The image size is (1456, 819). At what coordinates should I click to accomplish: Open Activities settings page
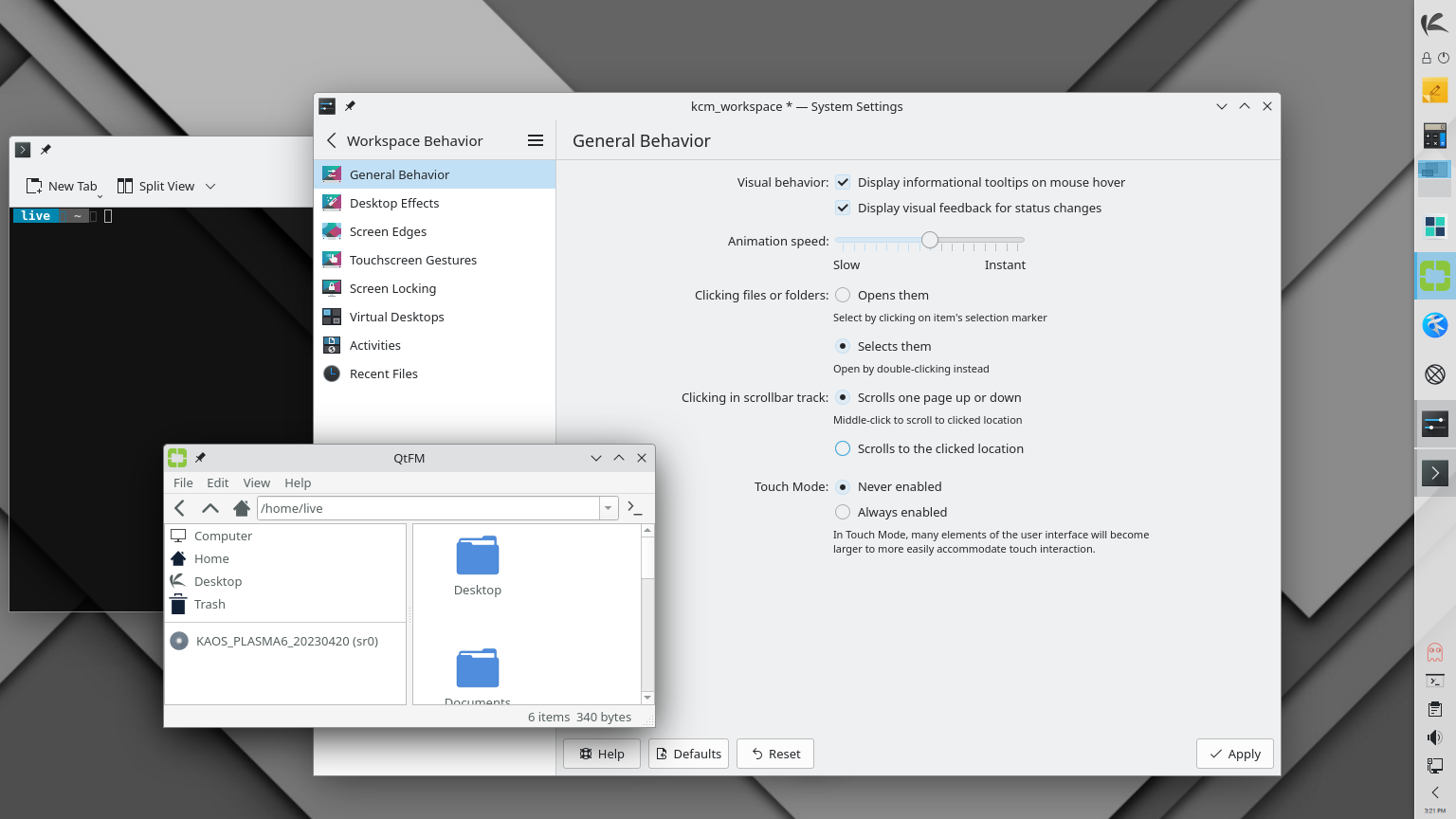[434, 345]
